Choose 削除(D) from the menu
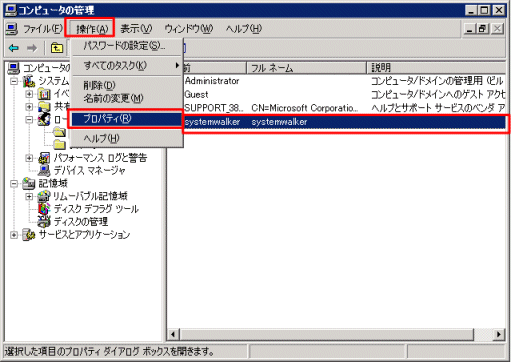Viewport: 511px width, 362px height. click(x=127, y=85)
